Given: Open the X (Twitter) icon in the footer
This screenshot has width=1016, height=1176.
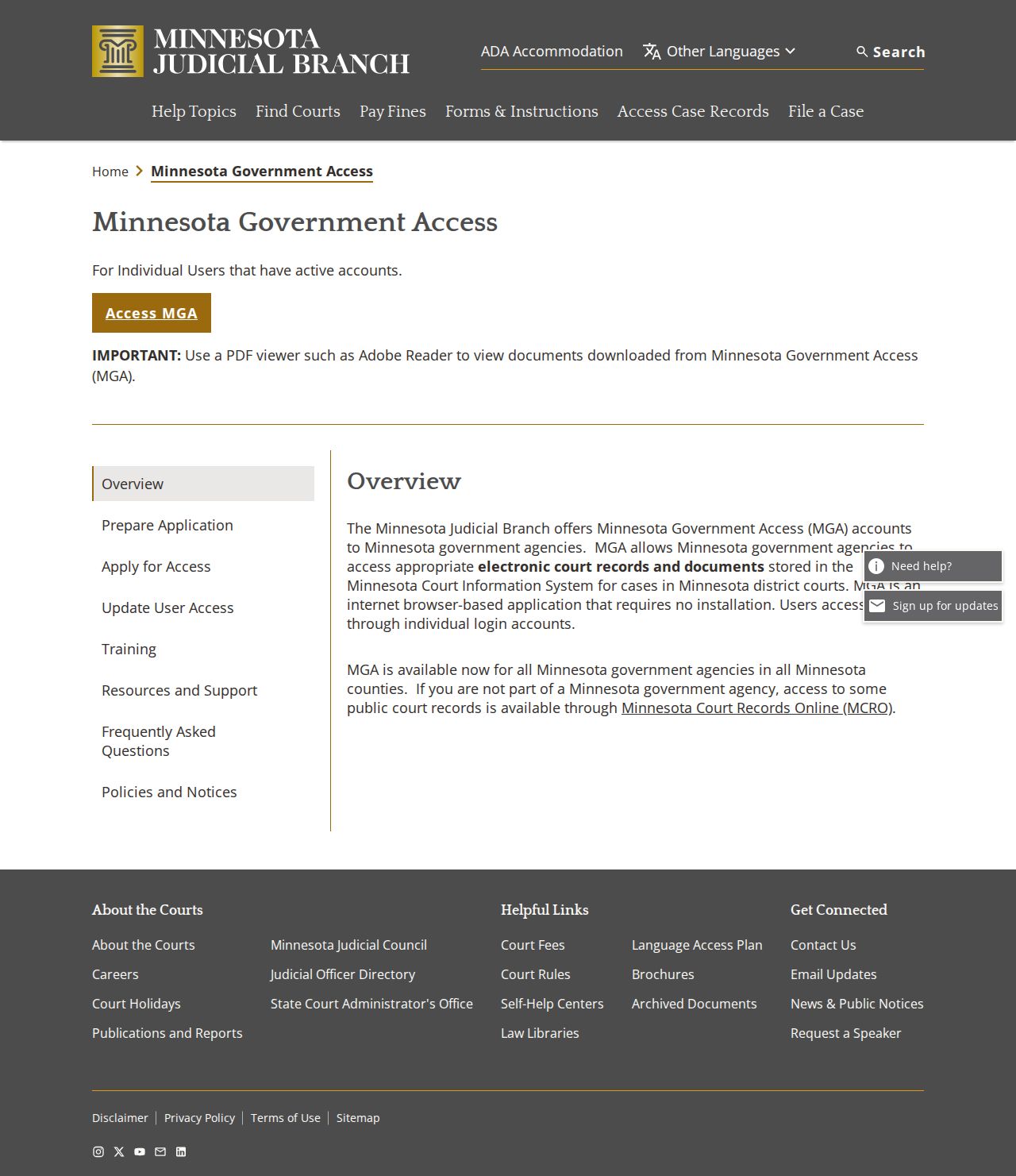Looking at the screenshot, I should click(119, 1151).
